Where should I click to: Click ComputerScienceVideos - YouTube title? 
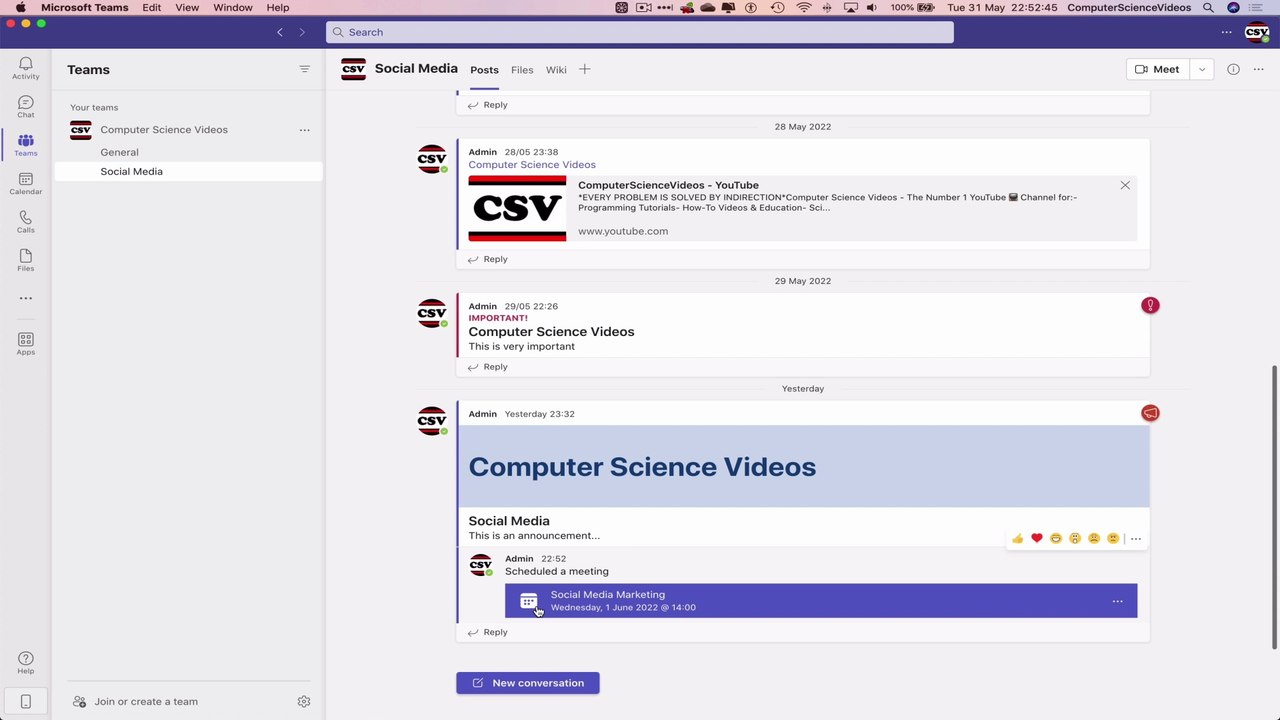668,185
